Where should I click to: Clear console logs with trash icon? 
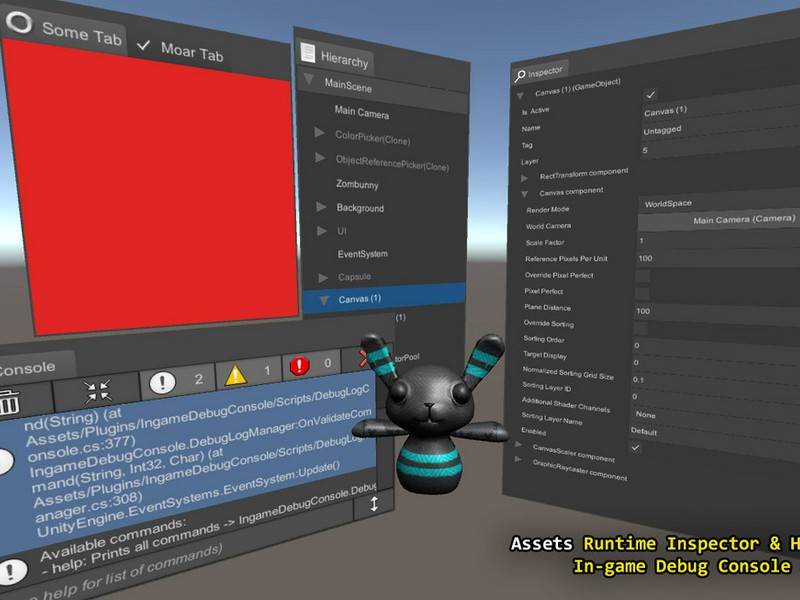coord(9,403)
